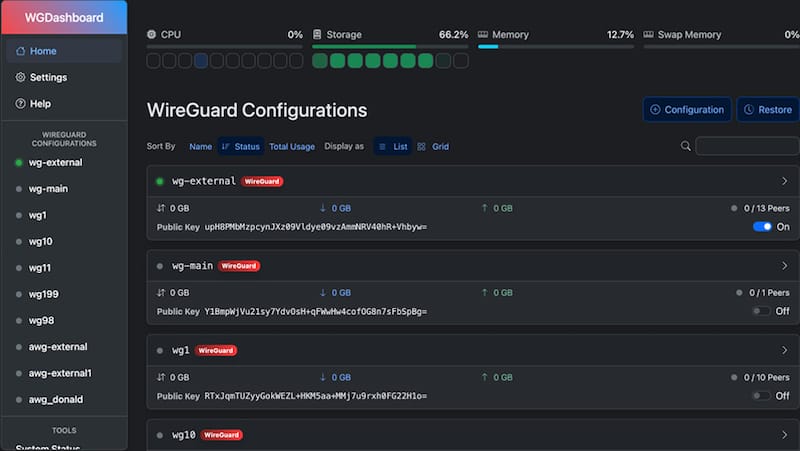Click the Help question mark icon
The image size is (800, 451).
(21, 103)
